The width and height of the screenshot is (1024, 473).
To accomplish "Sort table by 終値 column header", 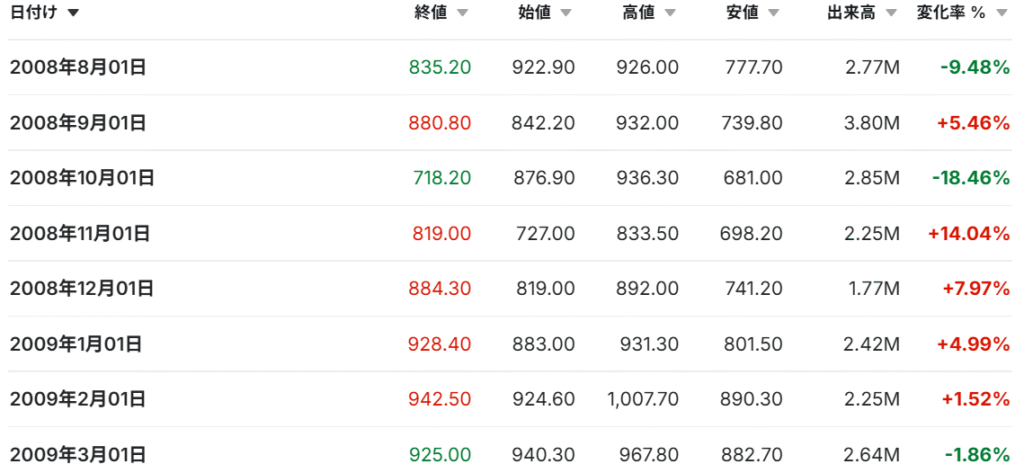I will (430, 13).
